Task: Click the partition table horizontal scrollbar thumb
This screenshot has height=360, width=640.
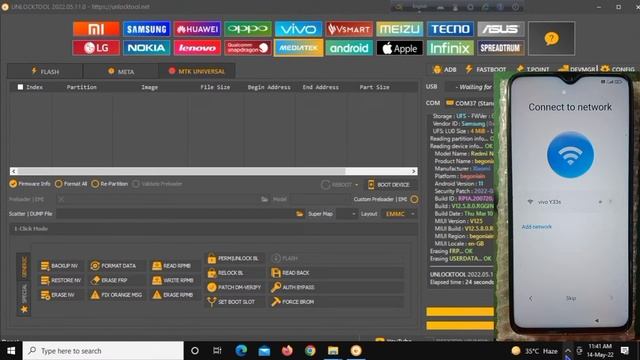Action: pyautogui.click(x=181, y=171)
